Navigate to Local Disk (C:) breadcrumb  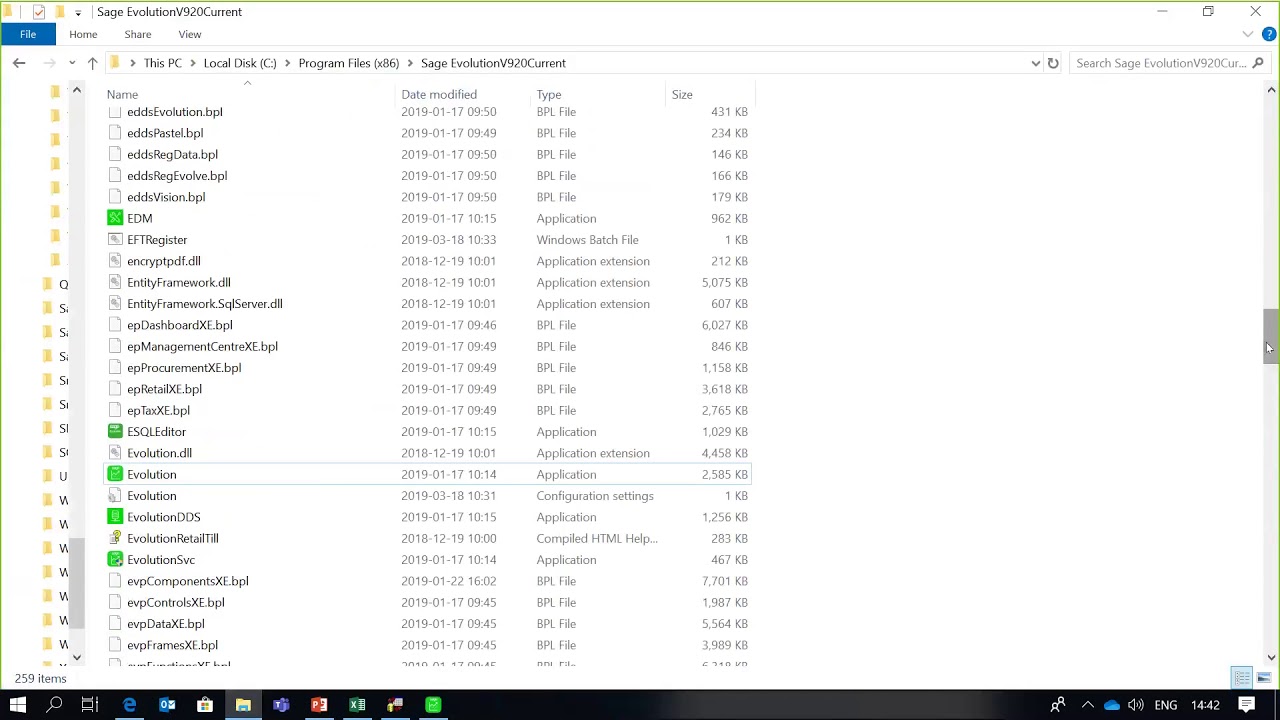pos(240,63)
